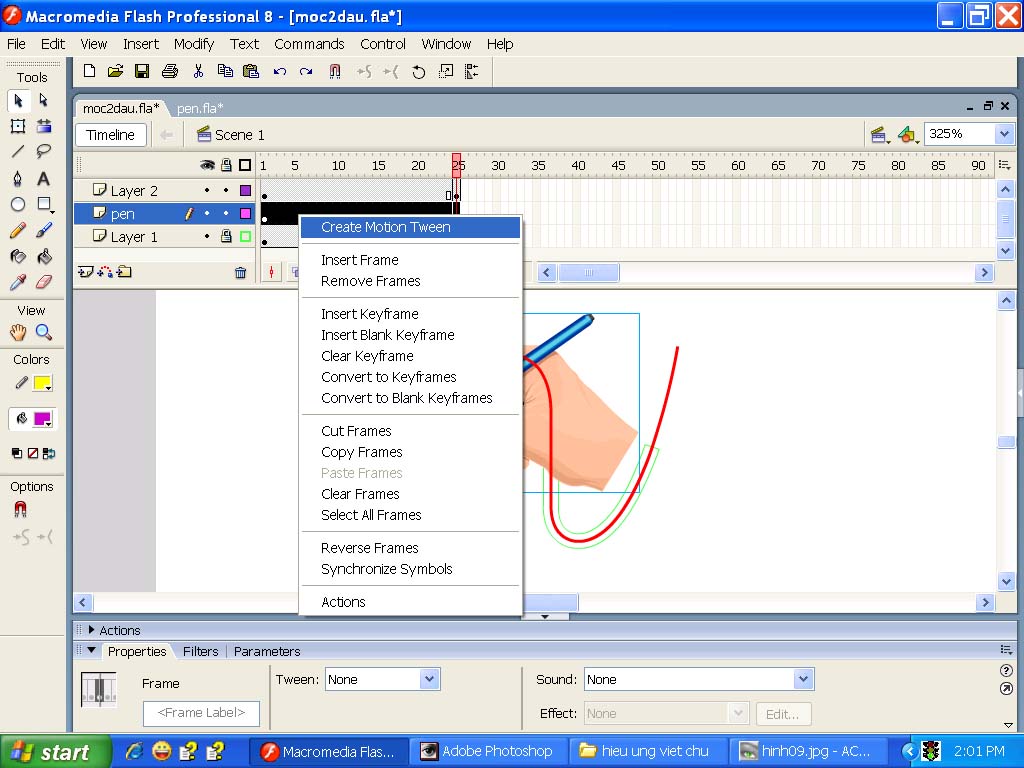Select the Rectangle tool
The image size is (1024, 768).
[x=44, y=204]
